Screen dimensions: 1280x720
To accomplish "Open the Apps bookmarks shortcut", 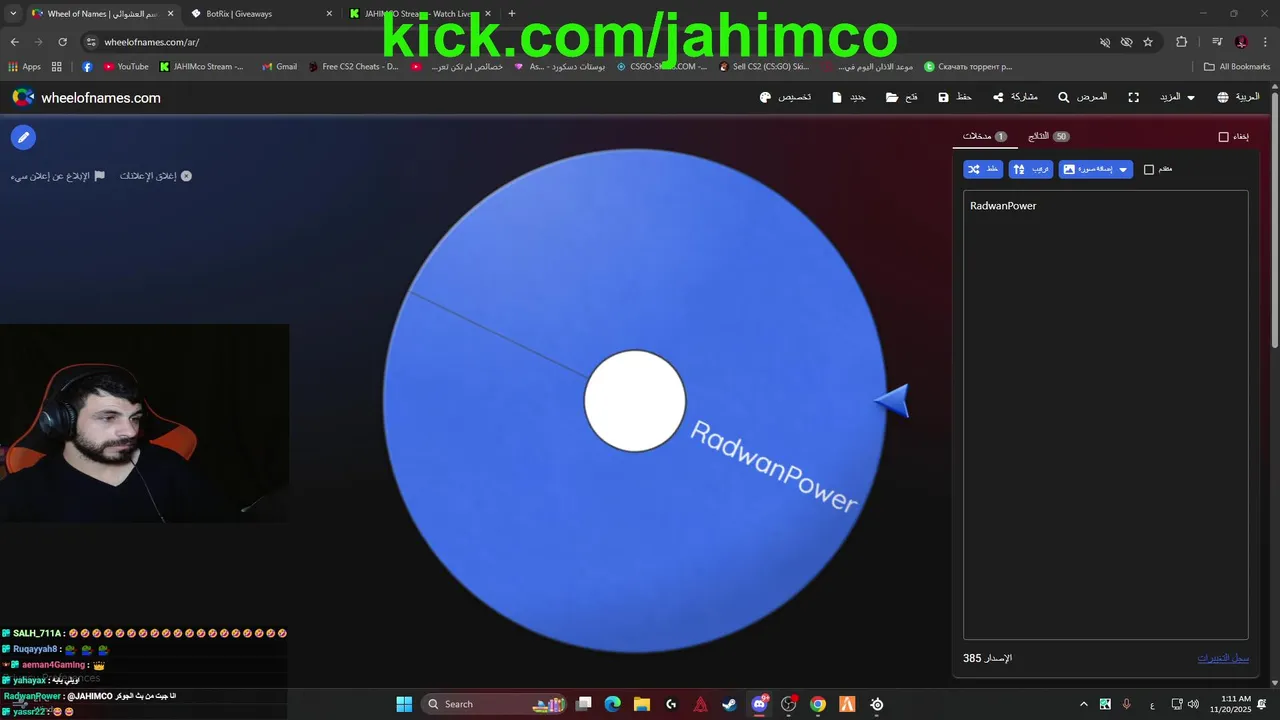I will point(24,67).
